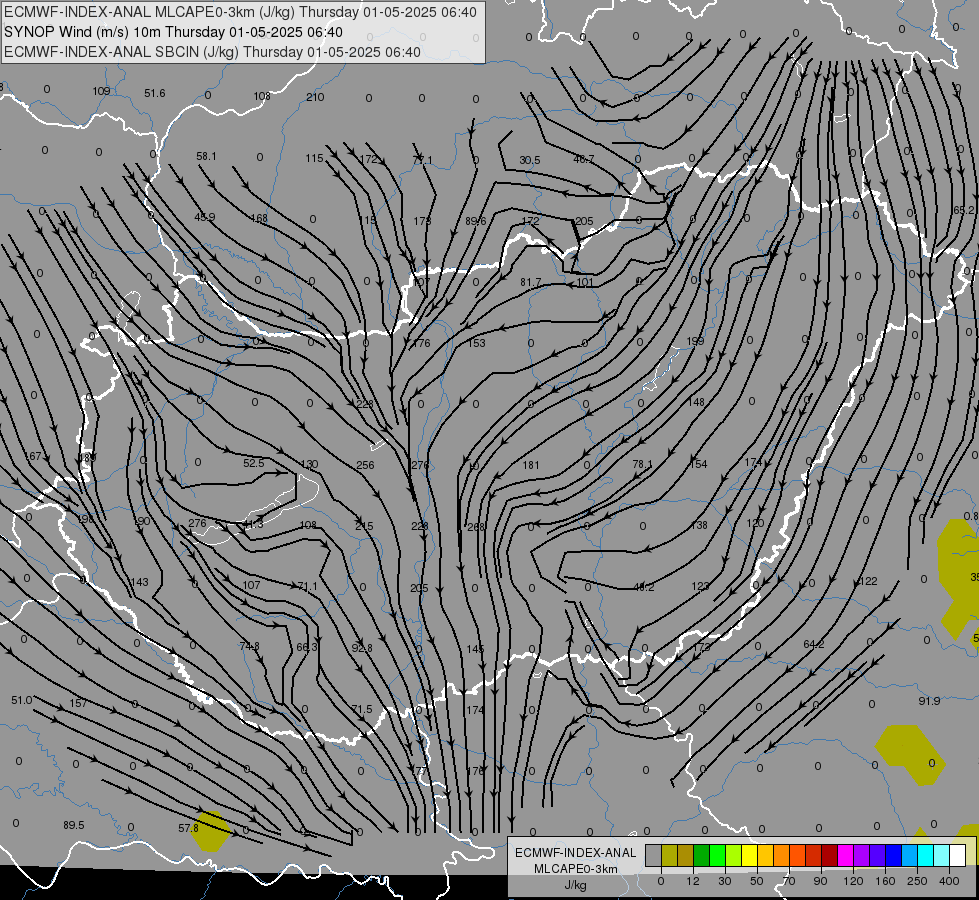The image size is (979, 900).
Task: Click the map value '199'
Action: click(x=695, y=341)
